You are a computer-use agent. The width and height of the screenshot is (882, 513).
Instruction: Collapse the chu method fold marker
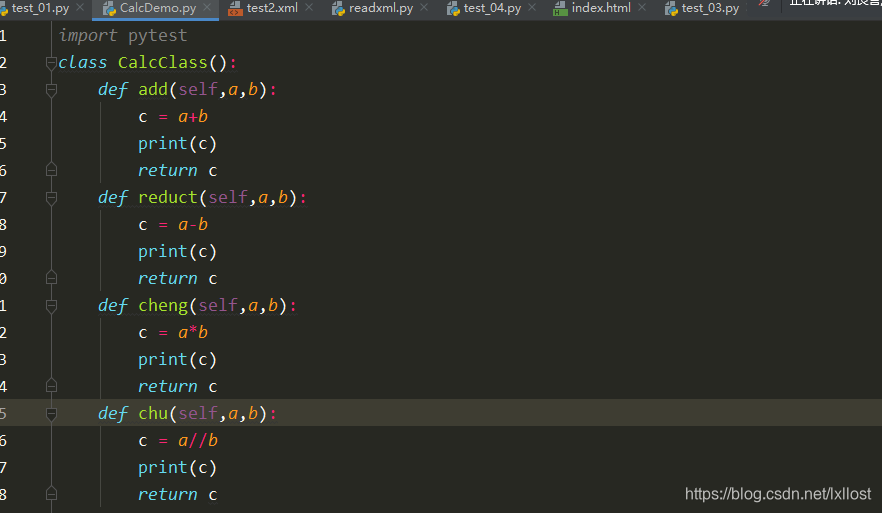click(51, 413)
